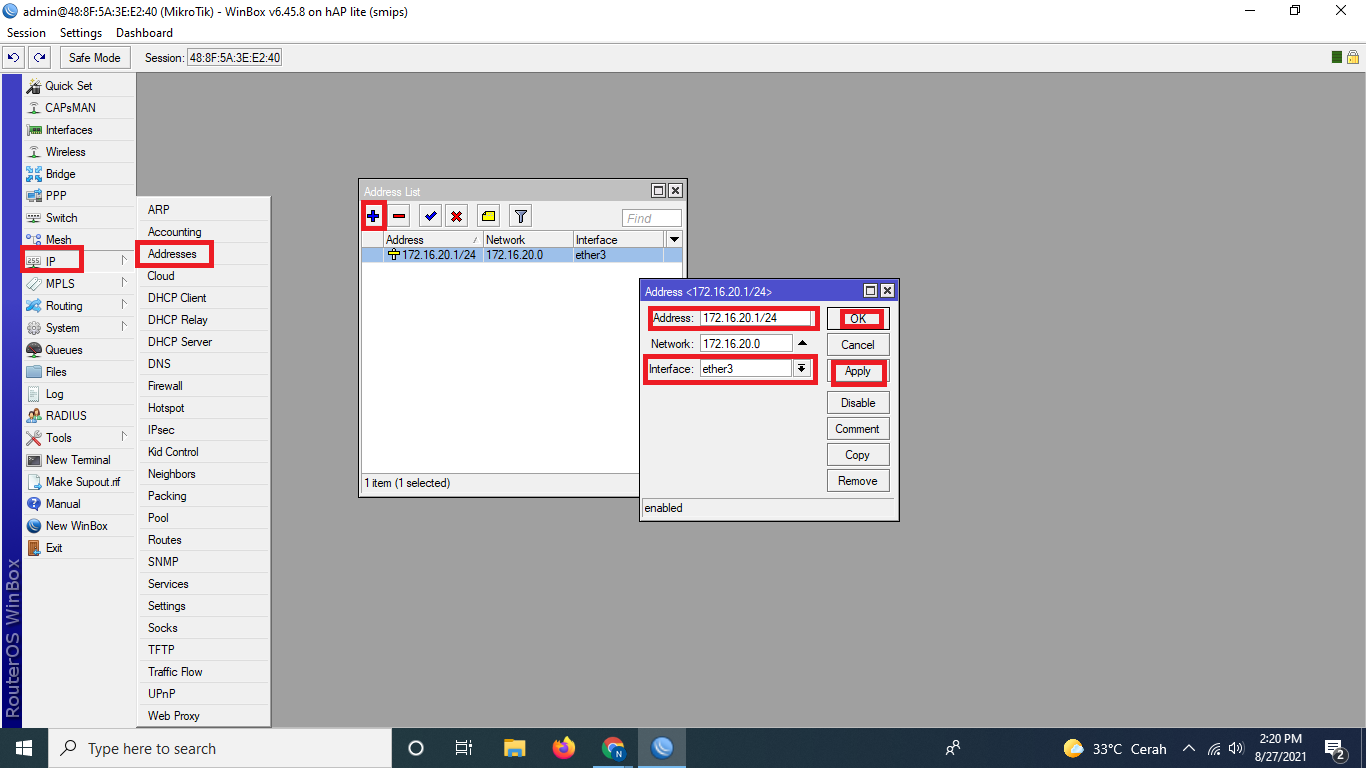The height and width of the screenshot is (768, 1366).
Task: Click OK in Address dialog
Action: tap(858, 319)
